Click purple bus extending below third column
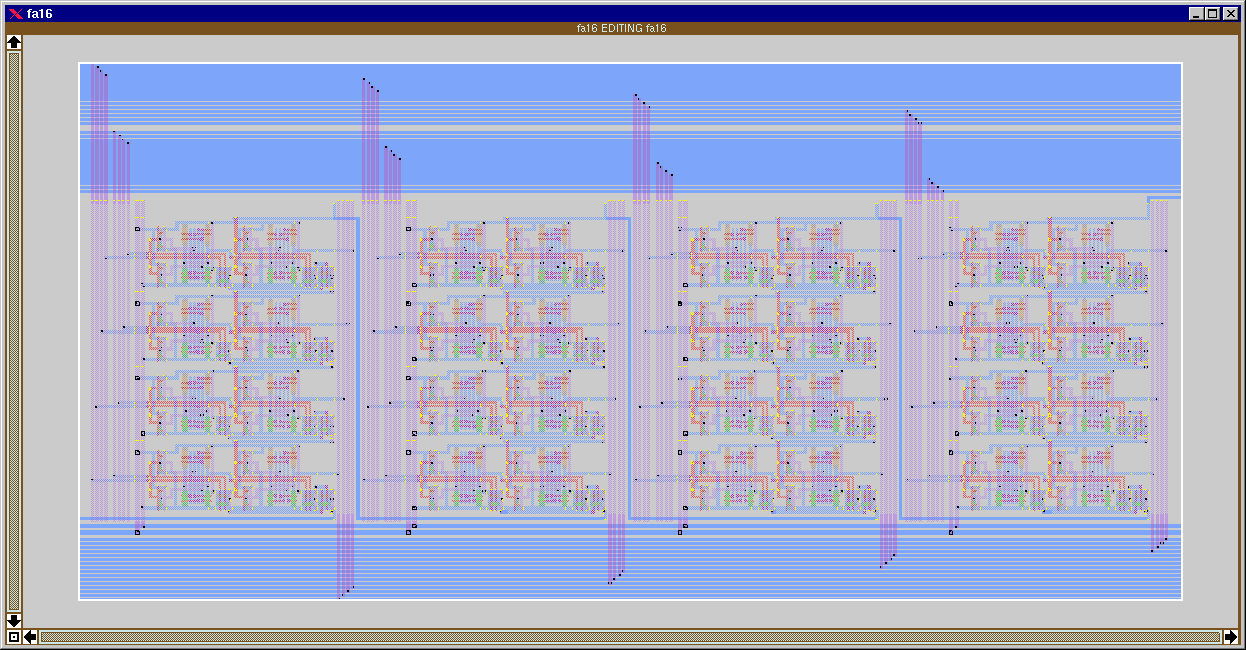Viewport: 1246px width, 650px height. pyautogui.click(x=616, y=550)
